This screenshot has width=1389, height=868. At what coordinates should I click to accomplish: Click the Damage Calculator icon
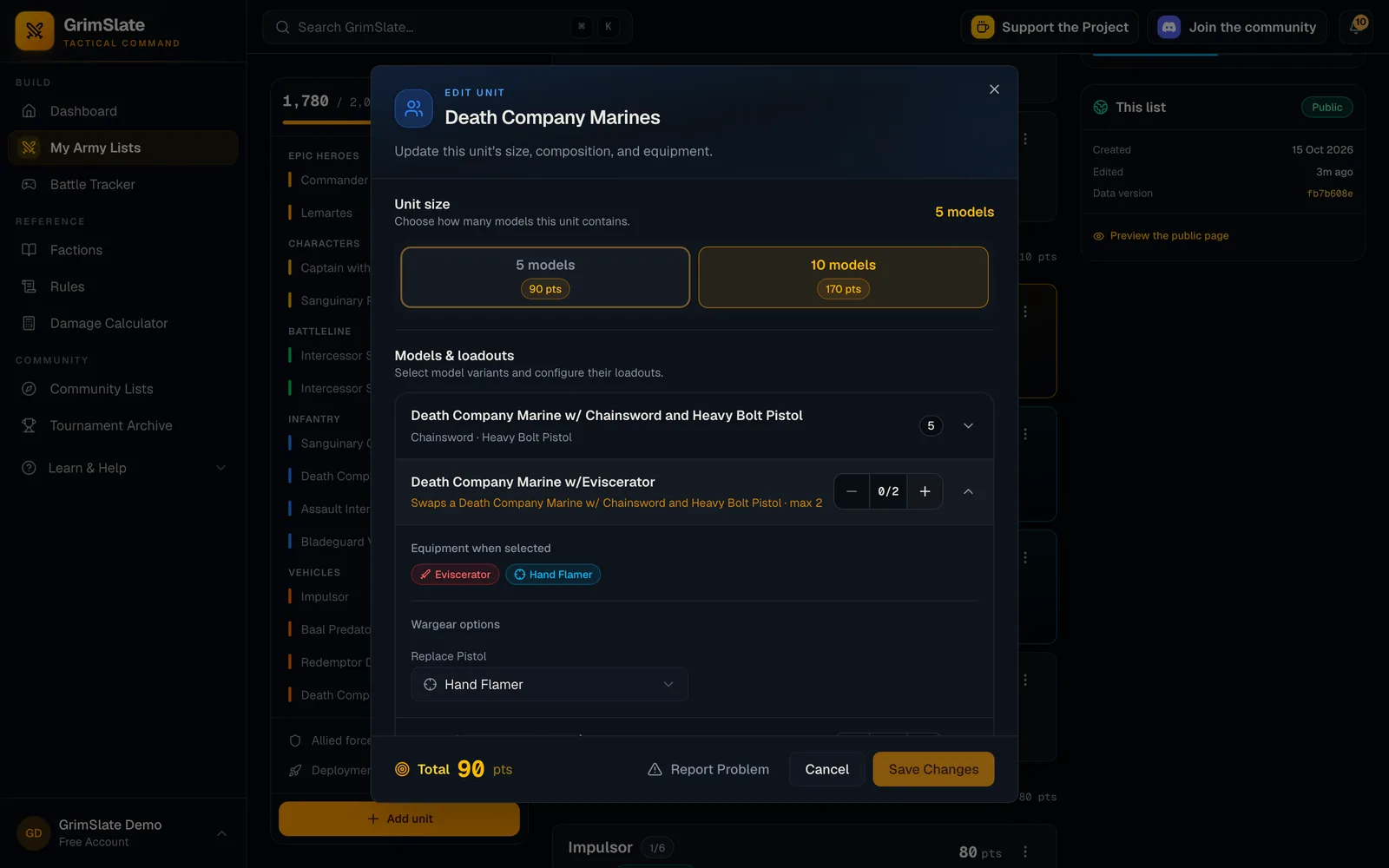click(29, 323)
